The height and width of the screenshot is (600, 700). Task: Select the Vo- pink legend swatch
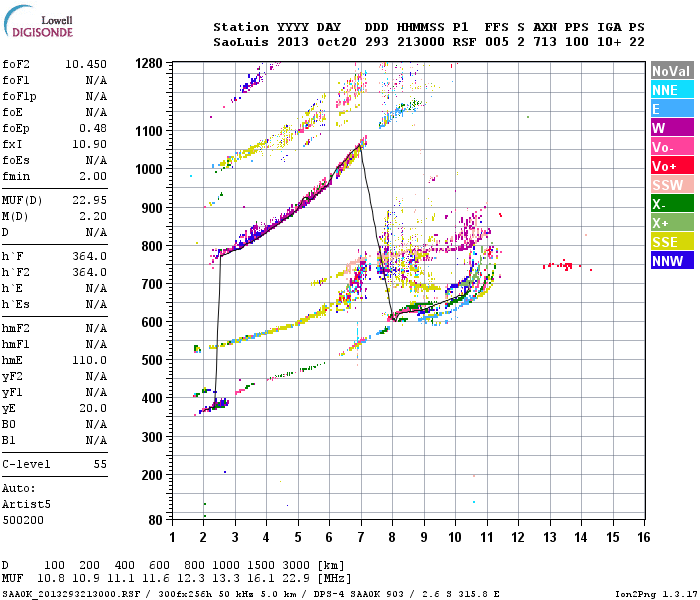click(x=672, y=147)
